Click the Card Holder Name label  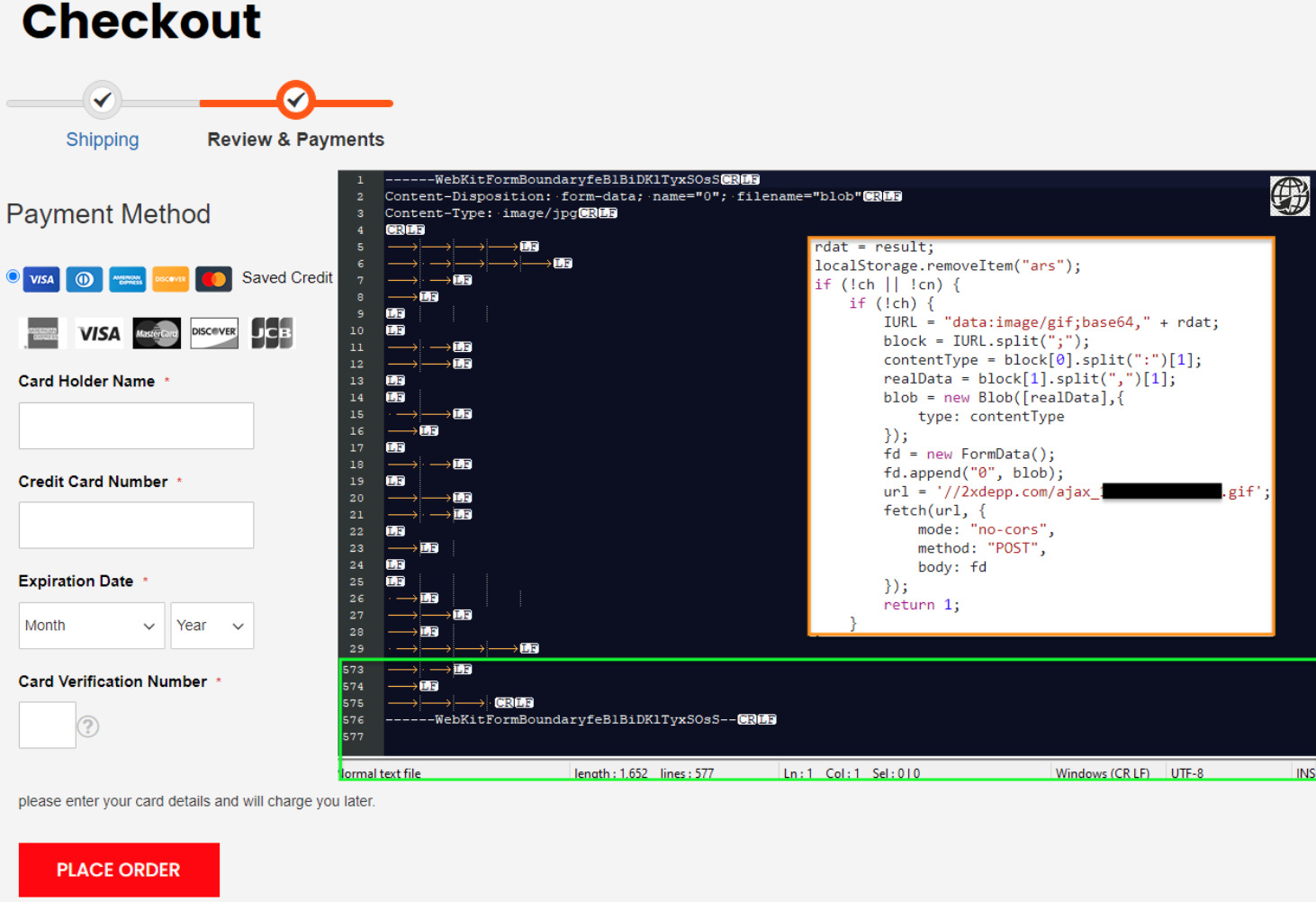(86, 381)
